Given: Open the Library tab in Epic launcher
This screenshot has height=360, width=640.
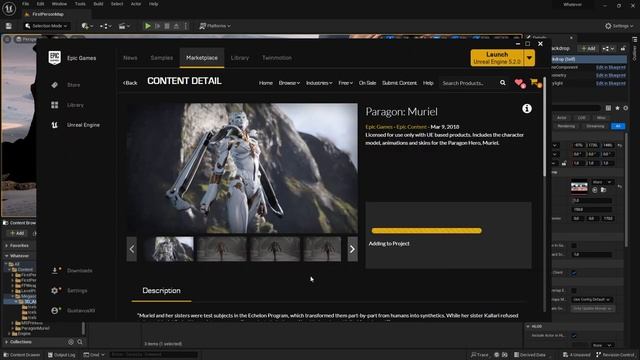Looking at the screenshot, I should (x=240, y=58).
